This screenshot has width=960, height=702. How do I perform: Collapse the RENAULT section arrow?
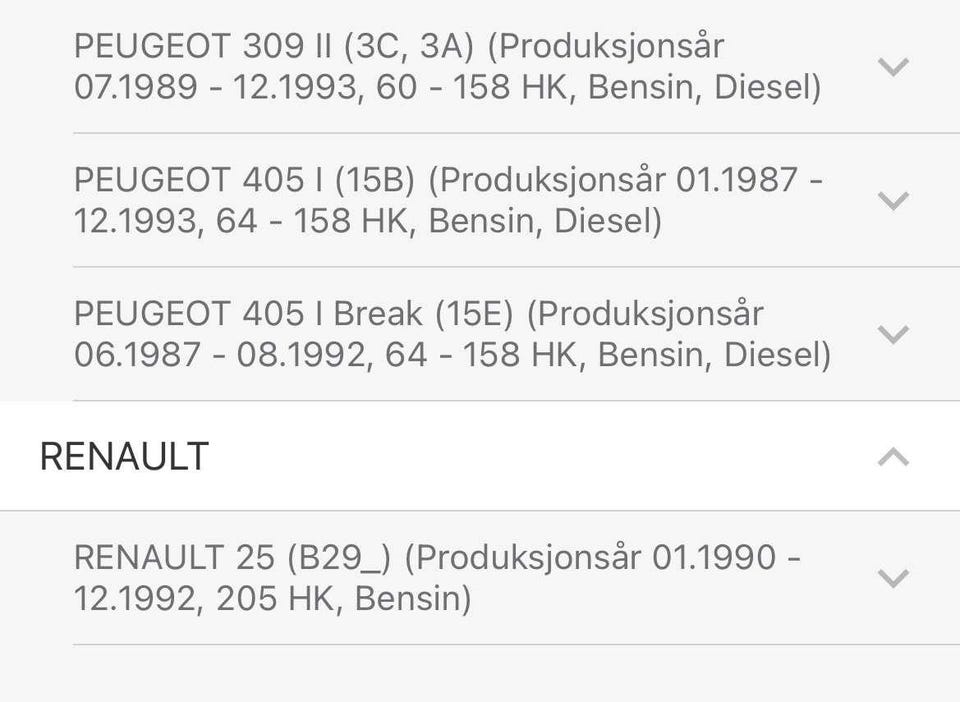click(x=892, y=457)
